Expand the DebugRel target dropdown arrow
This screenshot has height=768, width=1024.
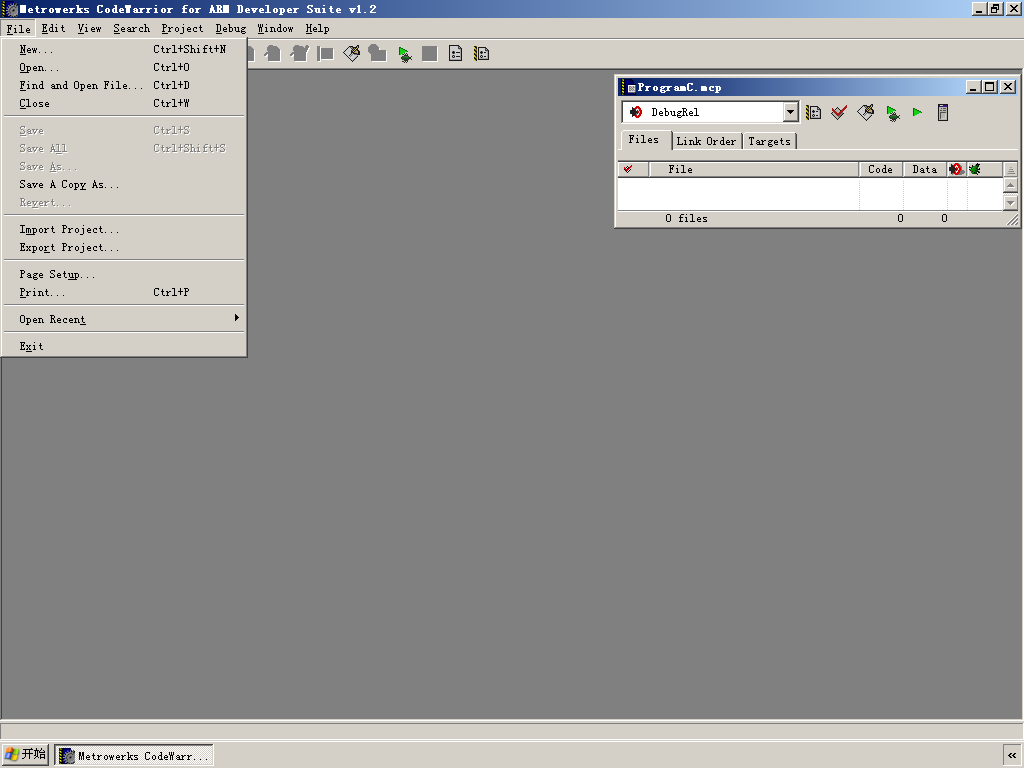point(790,112)
